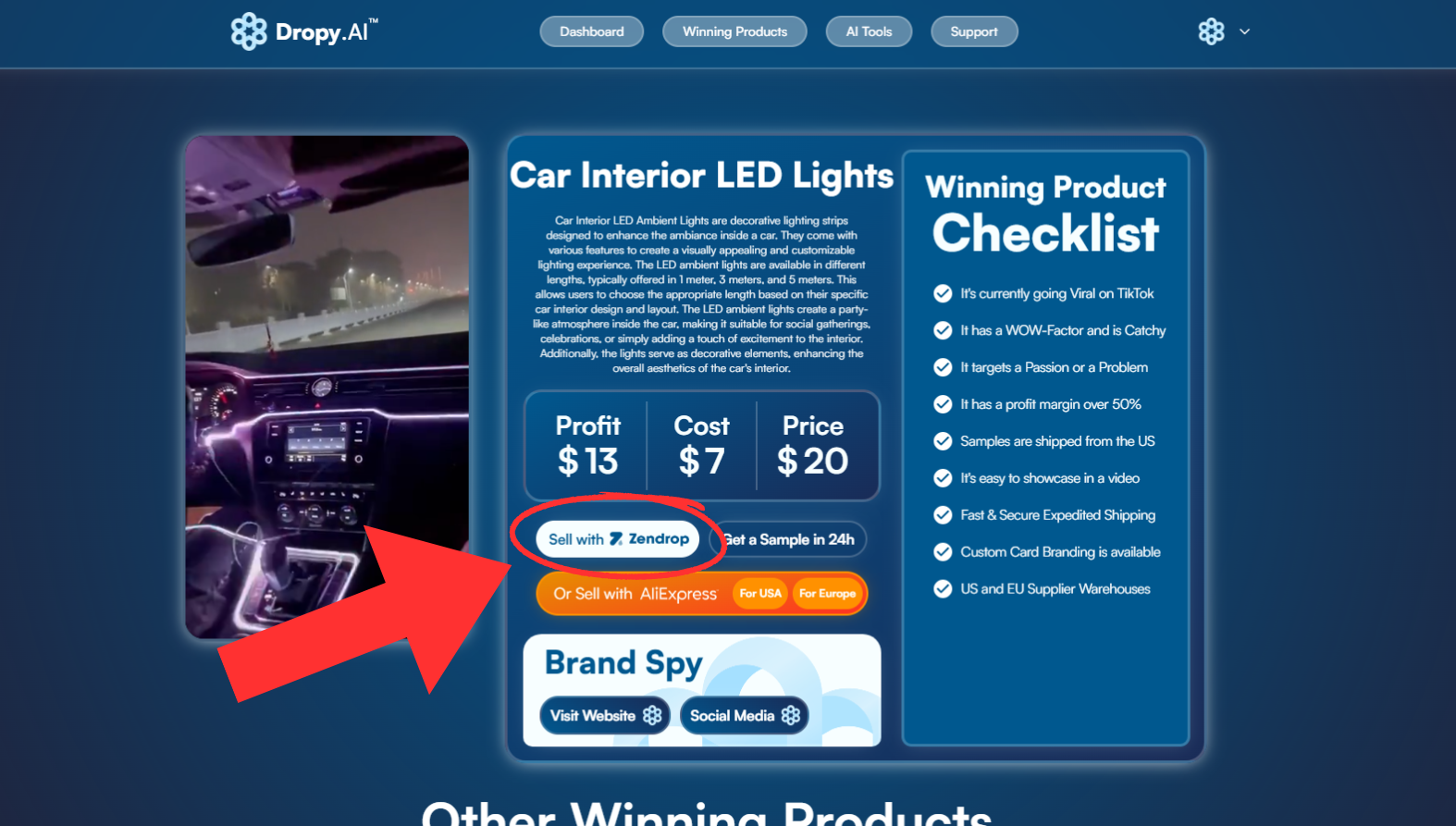Viewport: 1456px width, 826px height.
Task: Play the car LED lights video thumbnail
Action: pos(327,387)
